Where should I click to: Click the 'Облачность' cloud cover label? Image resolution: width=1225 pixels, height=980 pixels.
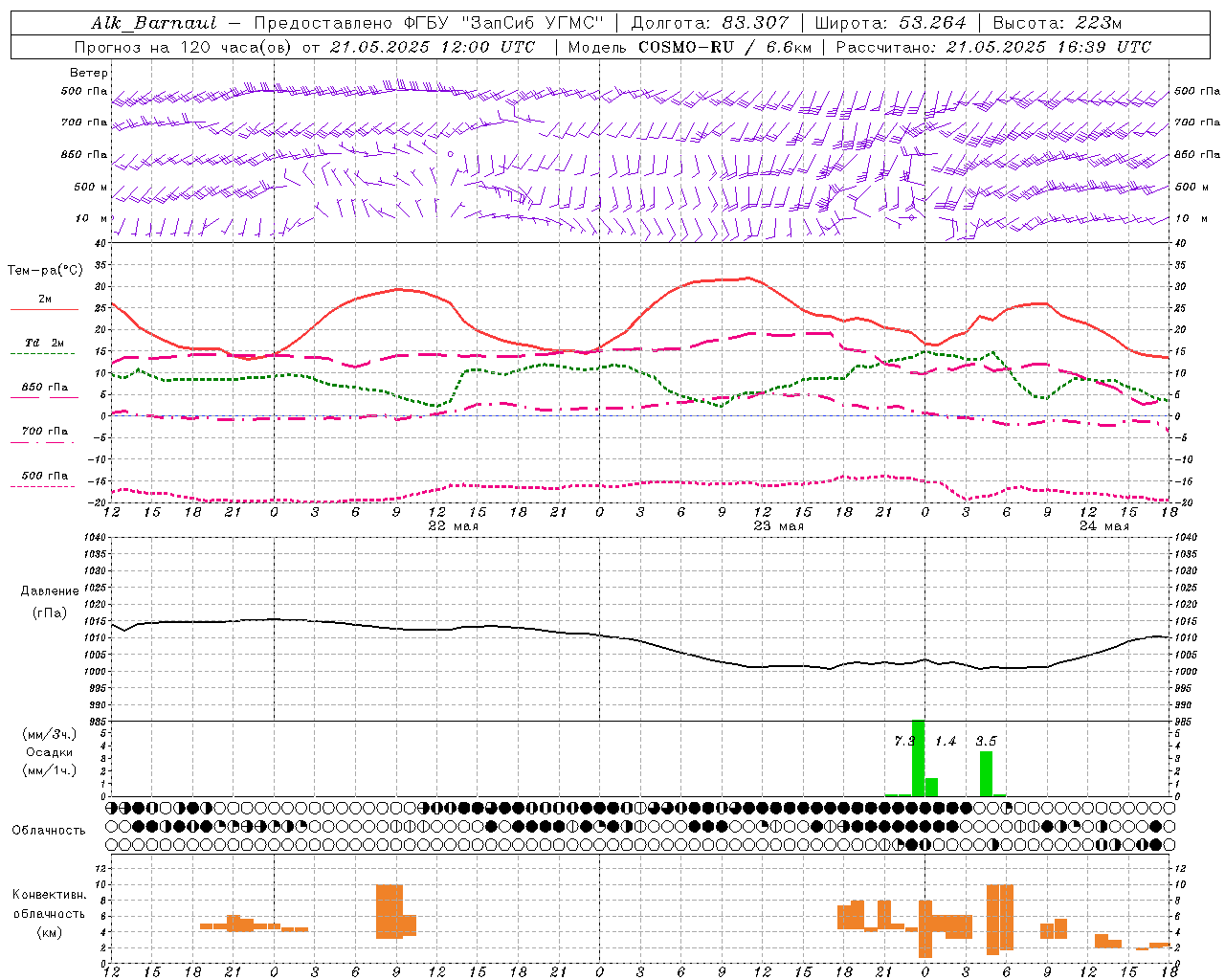(49, 831)
